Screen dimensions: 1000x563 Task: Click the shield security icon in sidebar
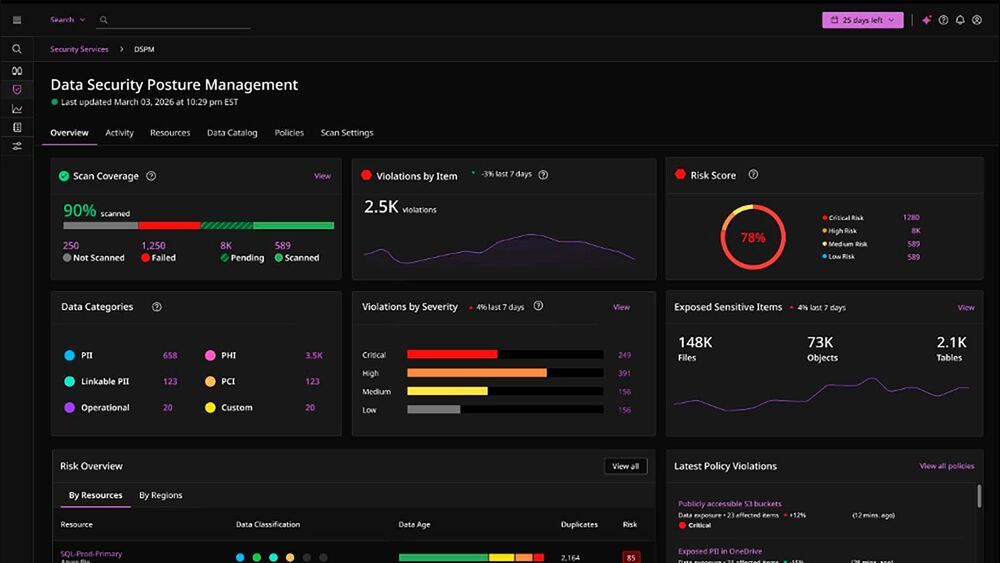(17, 90)
